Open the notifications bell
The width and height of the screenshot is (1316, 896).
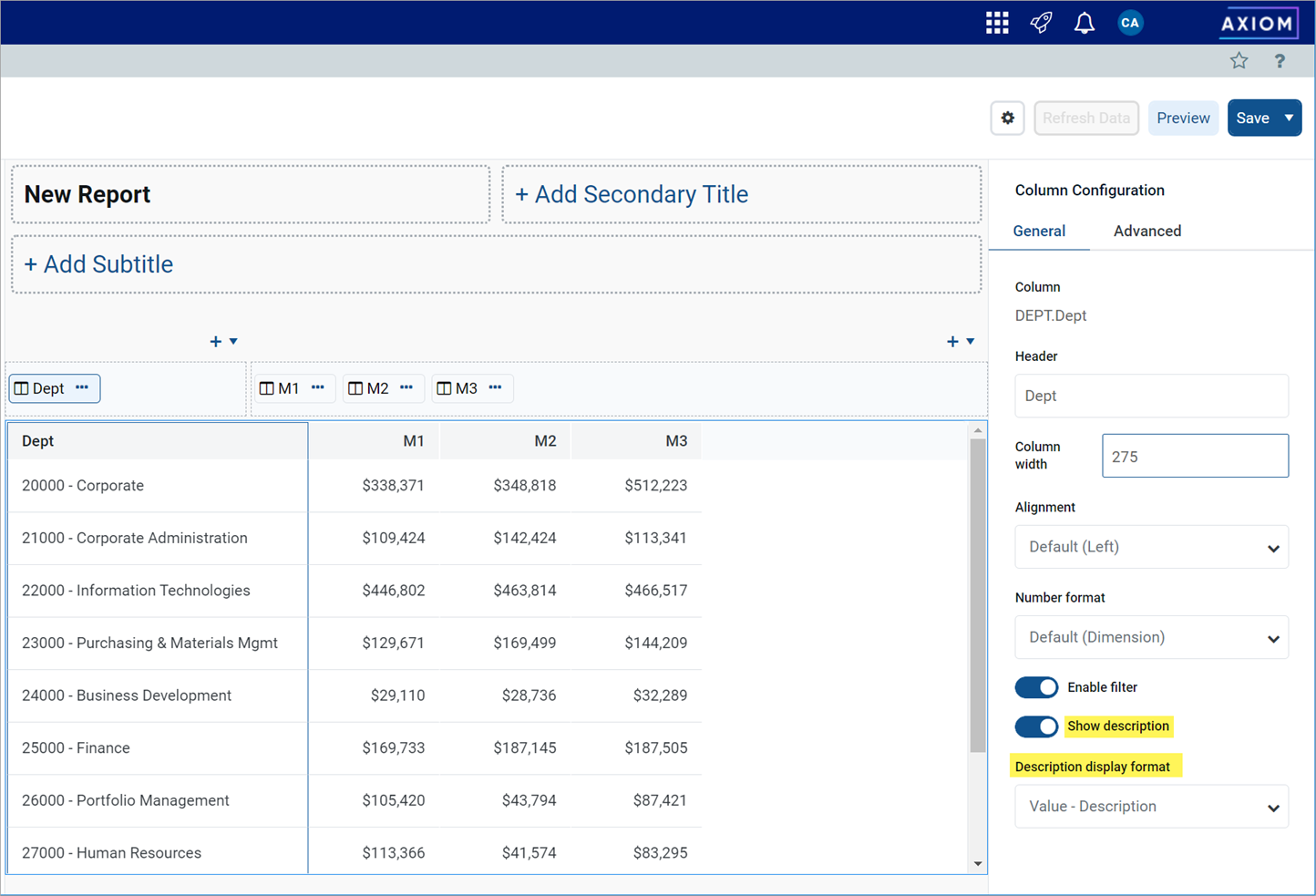point(1085,23)
